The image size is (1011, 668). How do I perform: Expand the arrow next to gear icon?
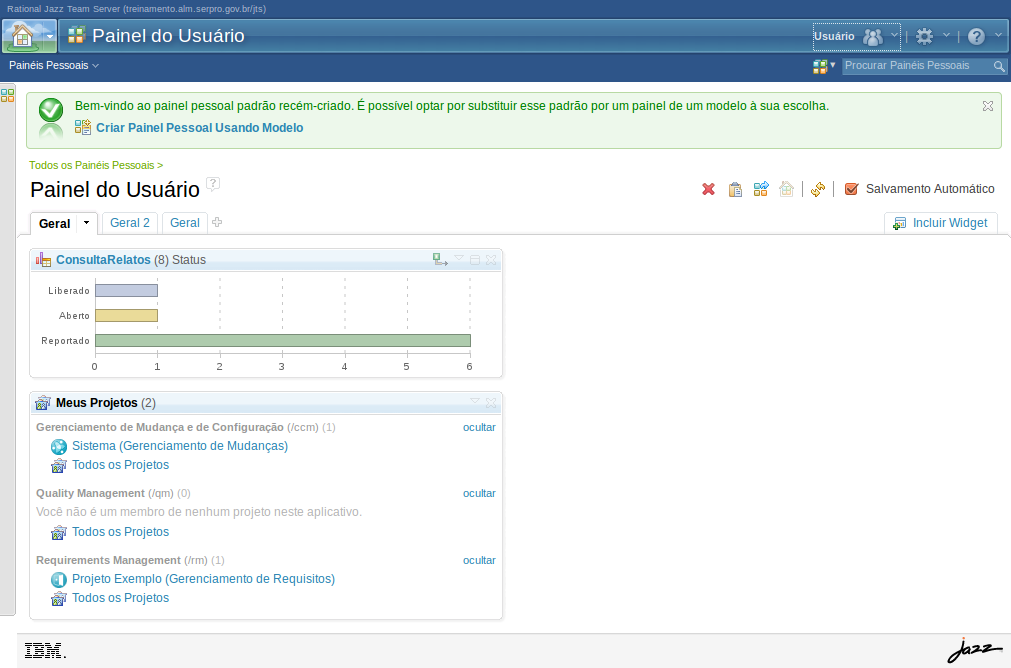pos(947,35)
